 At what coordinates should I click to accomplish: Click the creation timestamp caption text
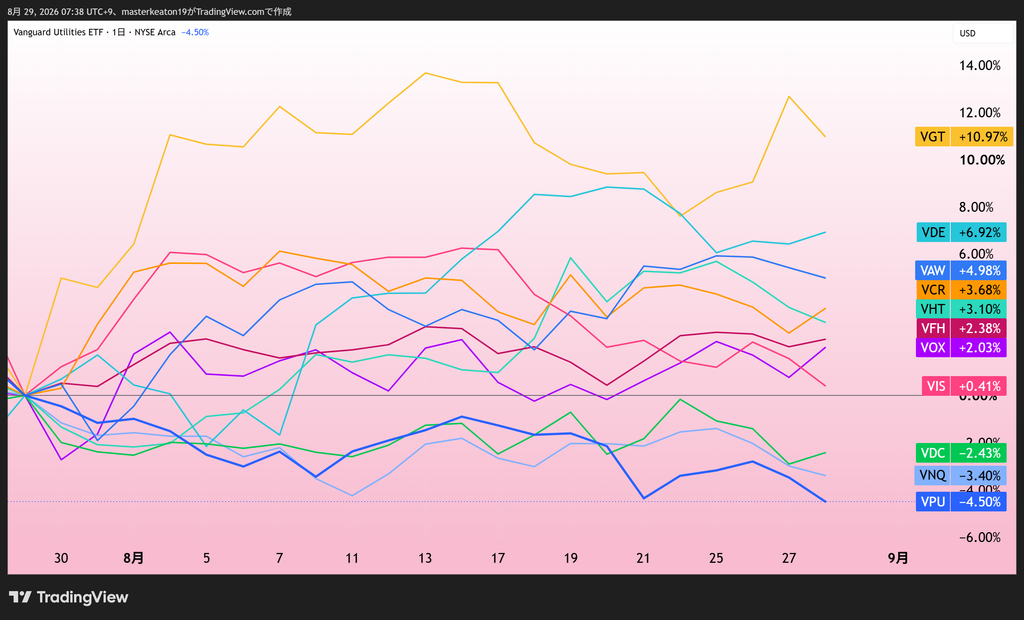coord(150,11)
